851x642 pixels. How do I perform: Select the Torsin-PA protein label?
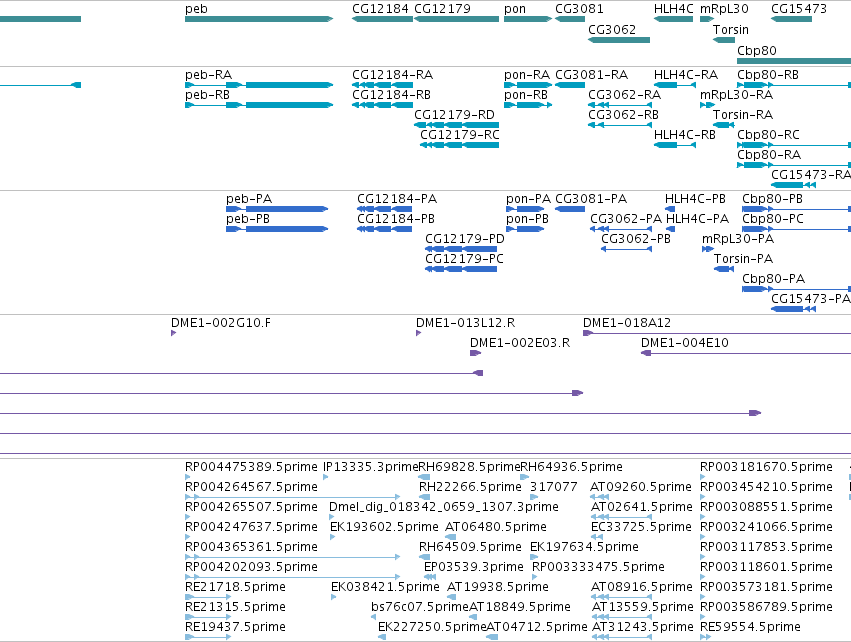744,259
